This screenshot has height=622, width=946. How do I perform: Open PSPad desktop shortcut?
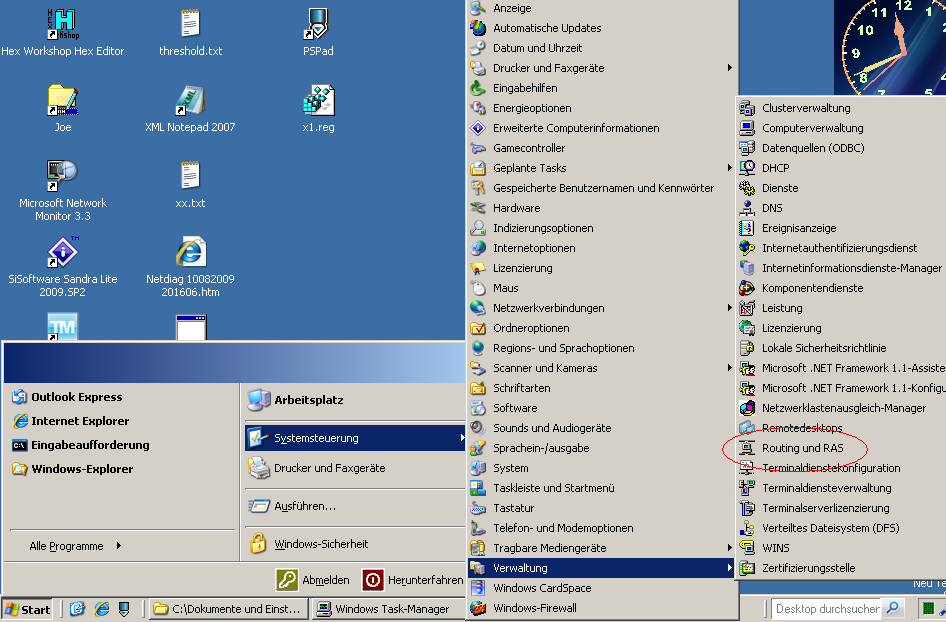(x=318, y=33)
